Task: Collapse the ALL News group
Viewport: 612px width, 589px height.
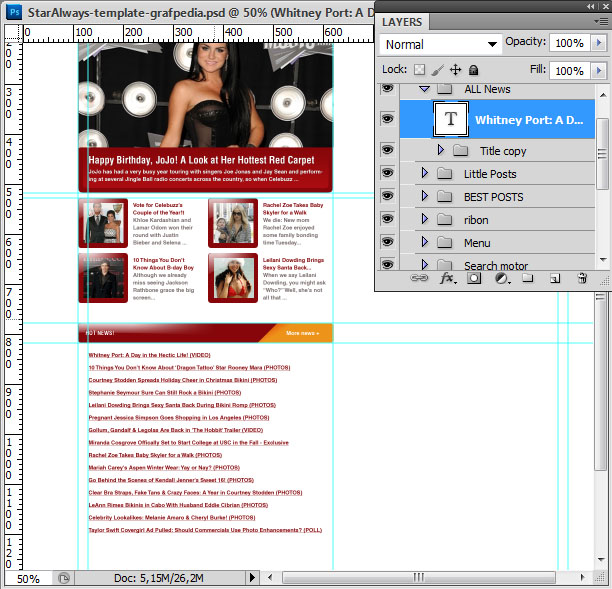Action: pos(424,89)
